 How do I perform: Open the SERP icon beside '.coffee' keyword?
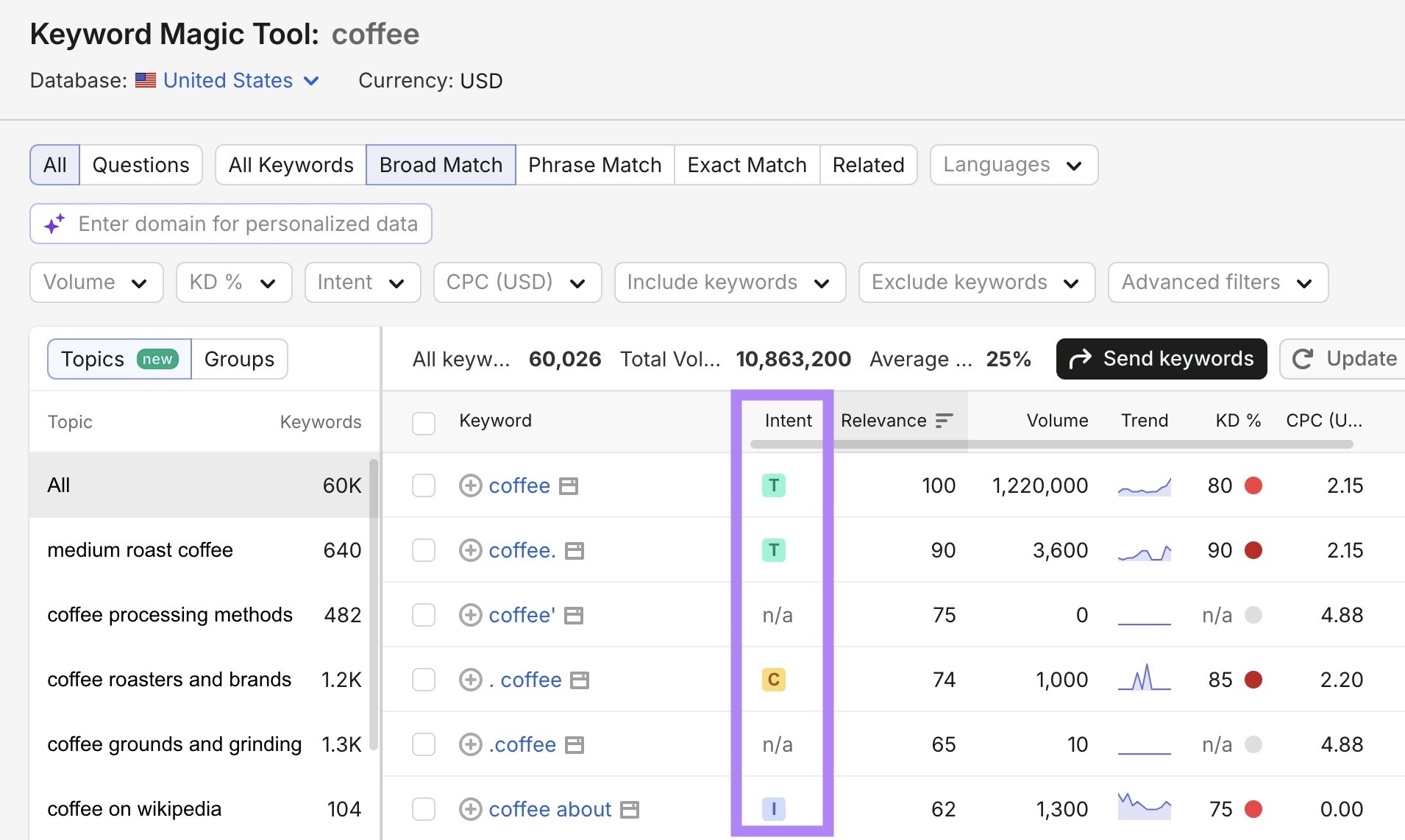575,745
